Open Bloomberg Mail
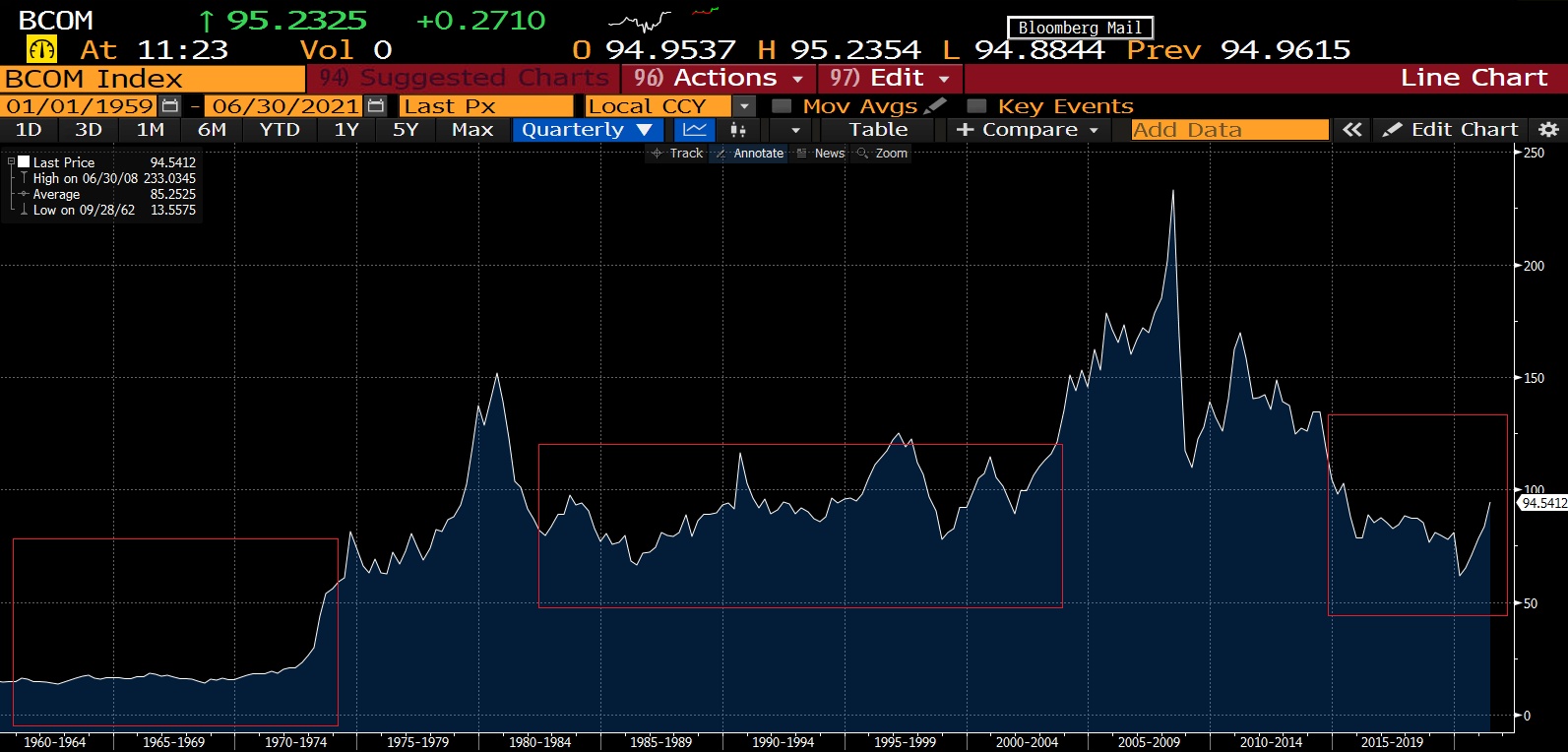 tap(1080, 28)
